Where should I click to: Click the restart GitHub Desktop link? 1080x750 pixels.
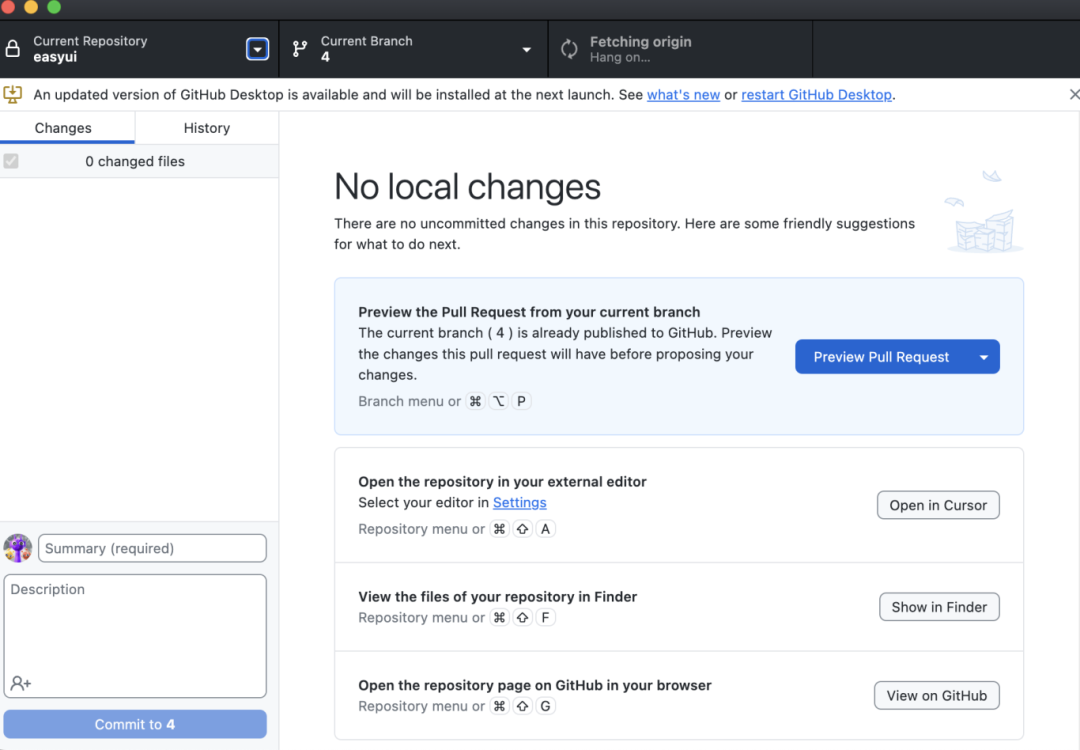tap(816, 95)
